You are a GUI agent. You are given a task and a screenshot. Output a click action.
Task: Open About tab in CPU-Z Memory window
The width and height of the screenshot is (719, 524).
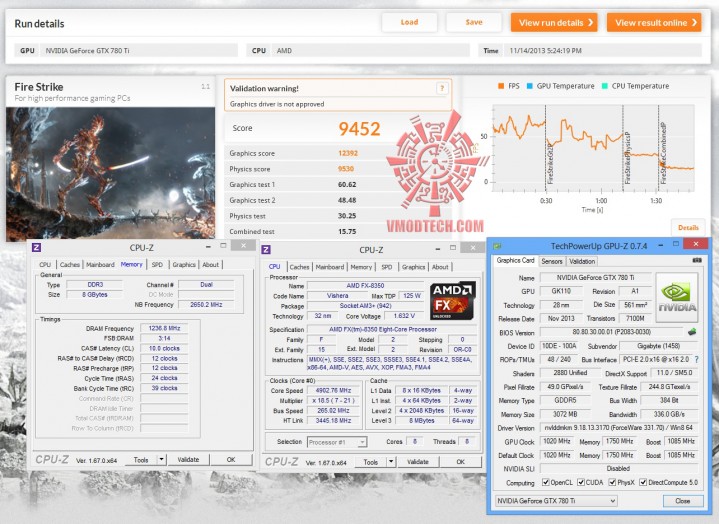[x=210, y=265]
